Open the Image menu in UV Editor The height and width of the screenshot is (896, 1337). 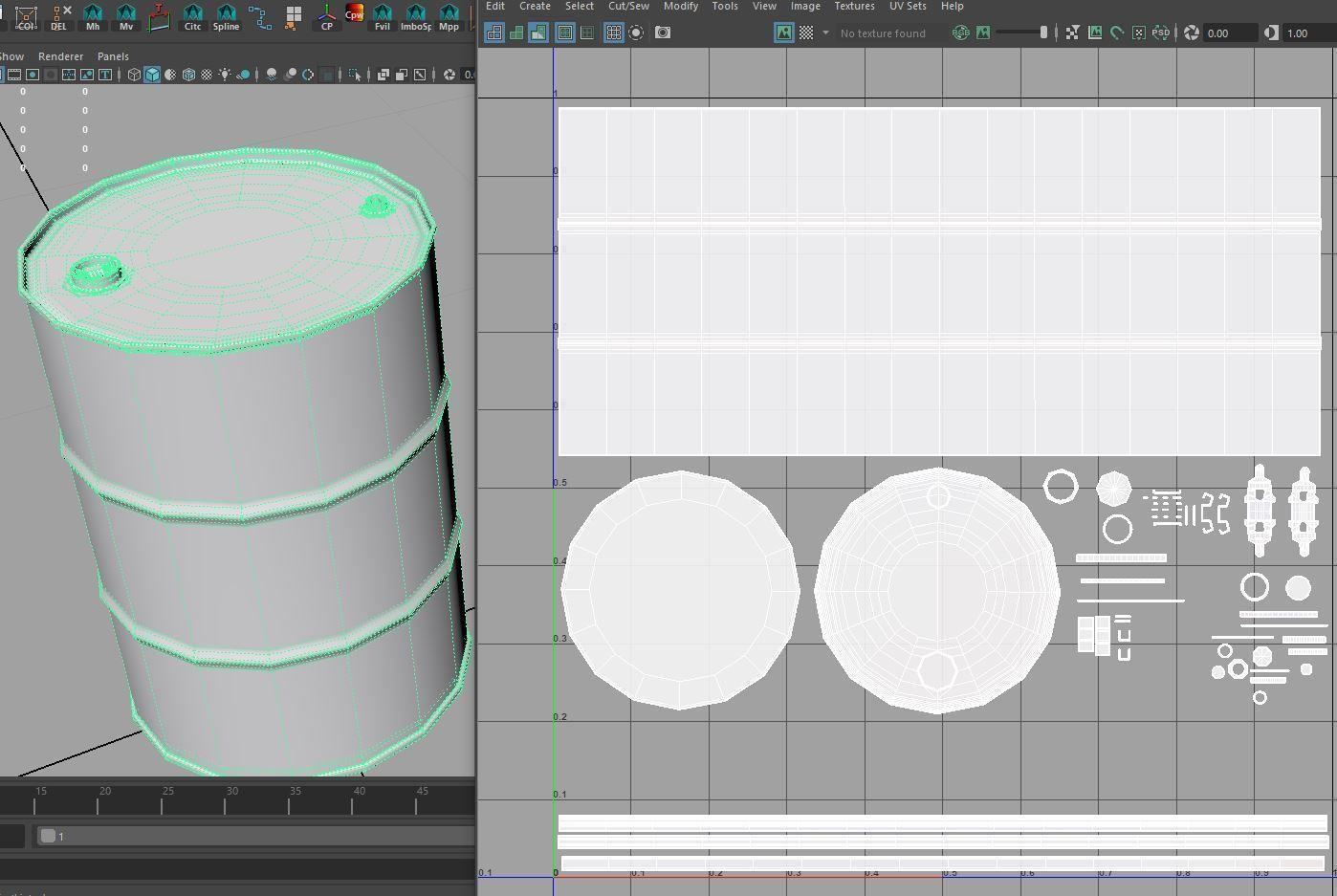click(x=805, y=7)
